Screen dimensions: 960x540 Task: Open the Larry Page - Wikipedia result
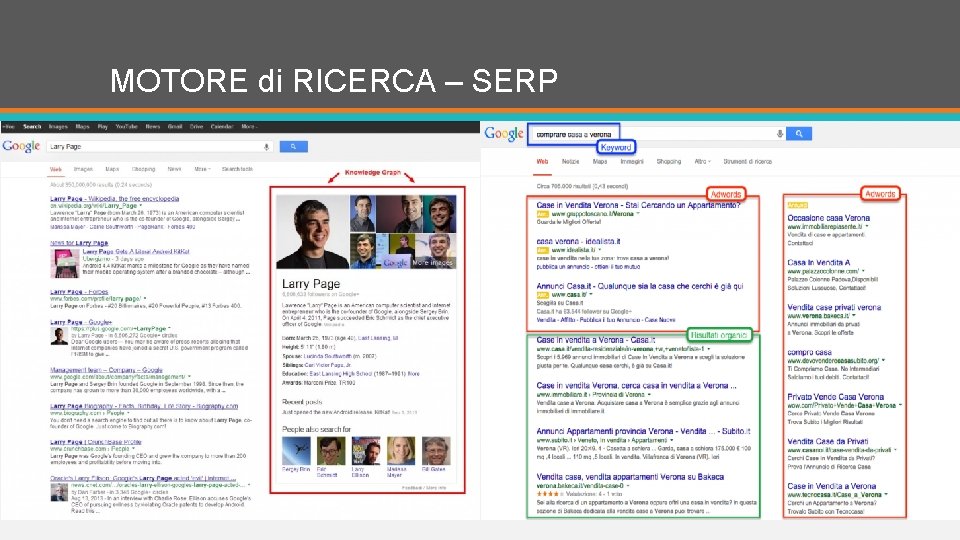pyautogui.click(x=114, y=199)
